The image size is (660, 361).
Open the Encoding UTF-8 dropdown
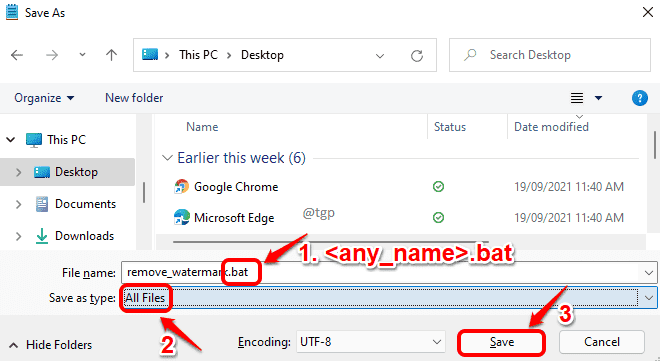coord(370,342)
